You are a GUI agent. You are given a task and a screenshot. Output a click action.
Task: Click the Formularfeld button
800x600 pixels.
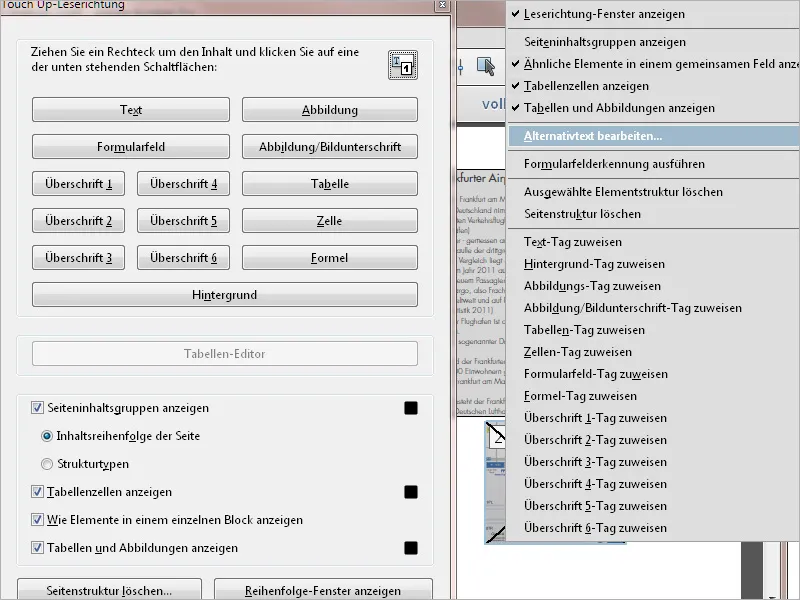coord(131,147)
